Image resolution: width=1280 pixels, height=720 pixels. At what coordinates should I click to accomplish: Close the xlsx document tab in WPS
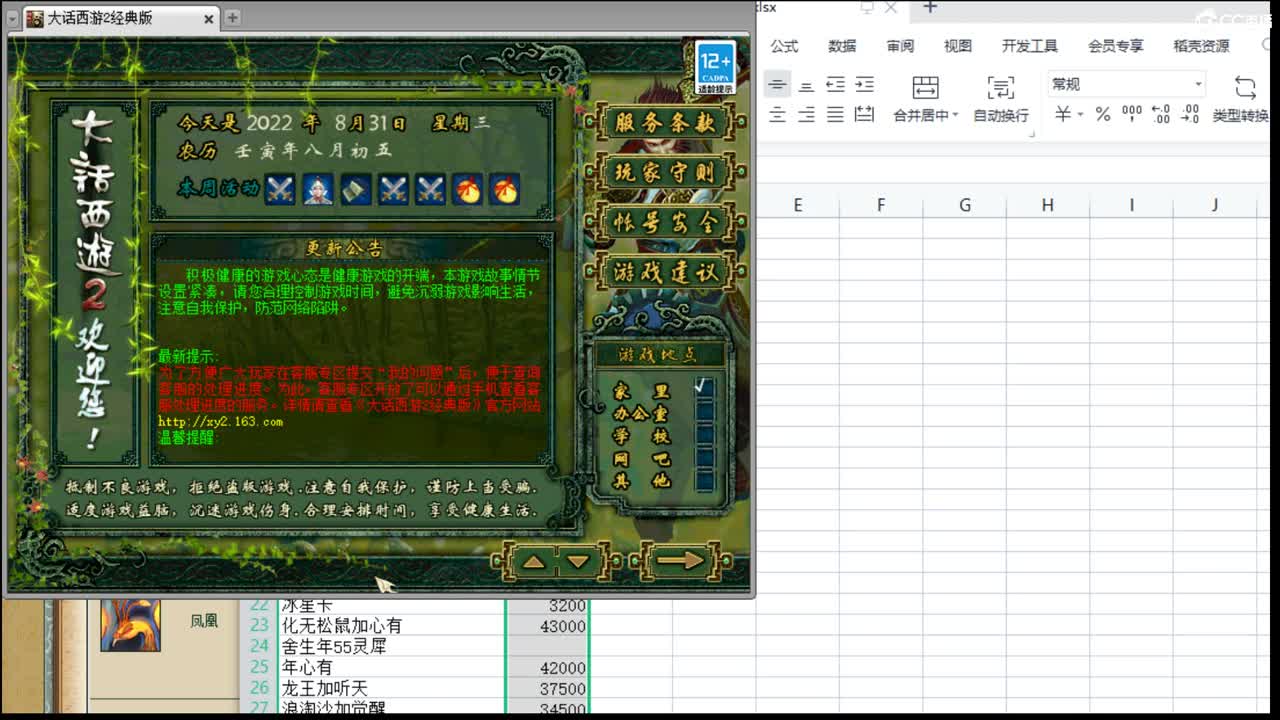point(890,8)
